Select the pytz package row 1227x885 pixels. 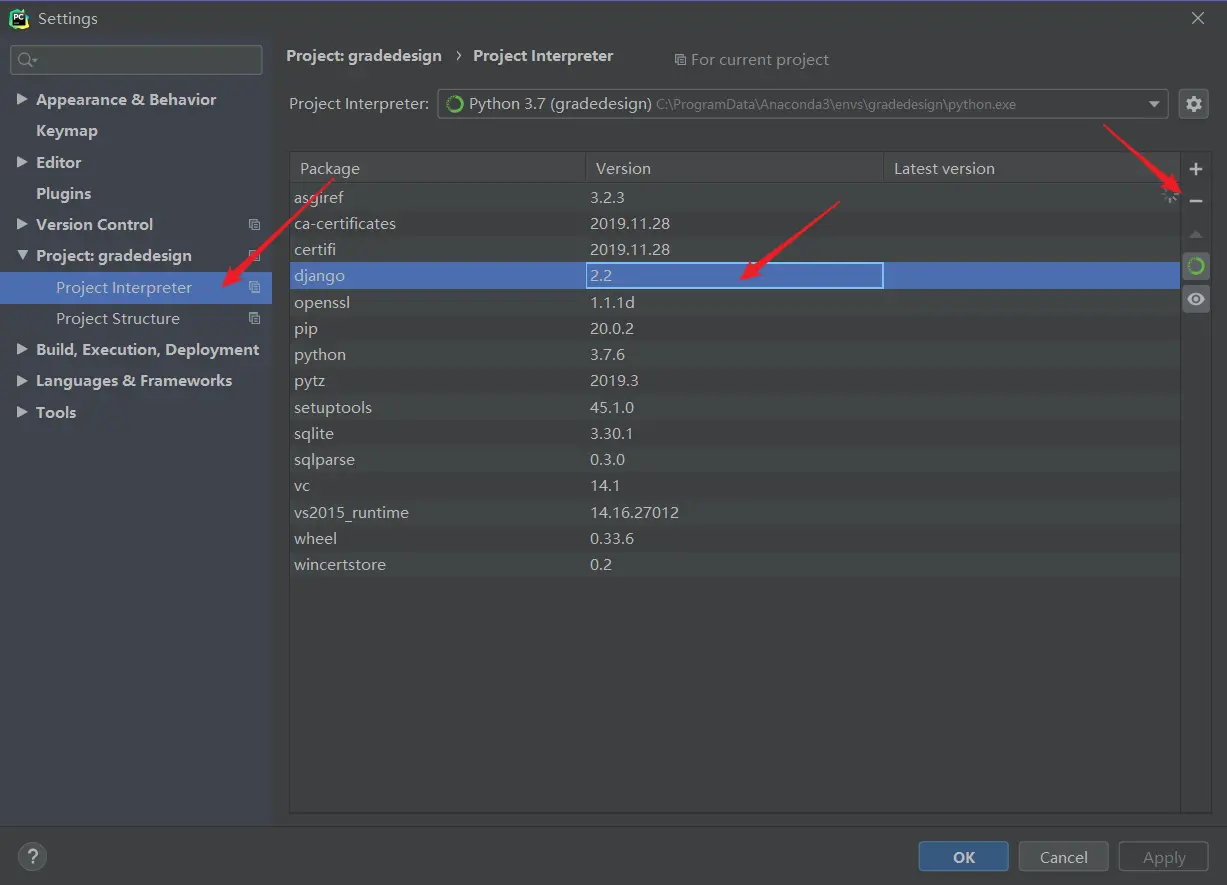pos(735,380)
